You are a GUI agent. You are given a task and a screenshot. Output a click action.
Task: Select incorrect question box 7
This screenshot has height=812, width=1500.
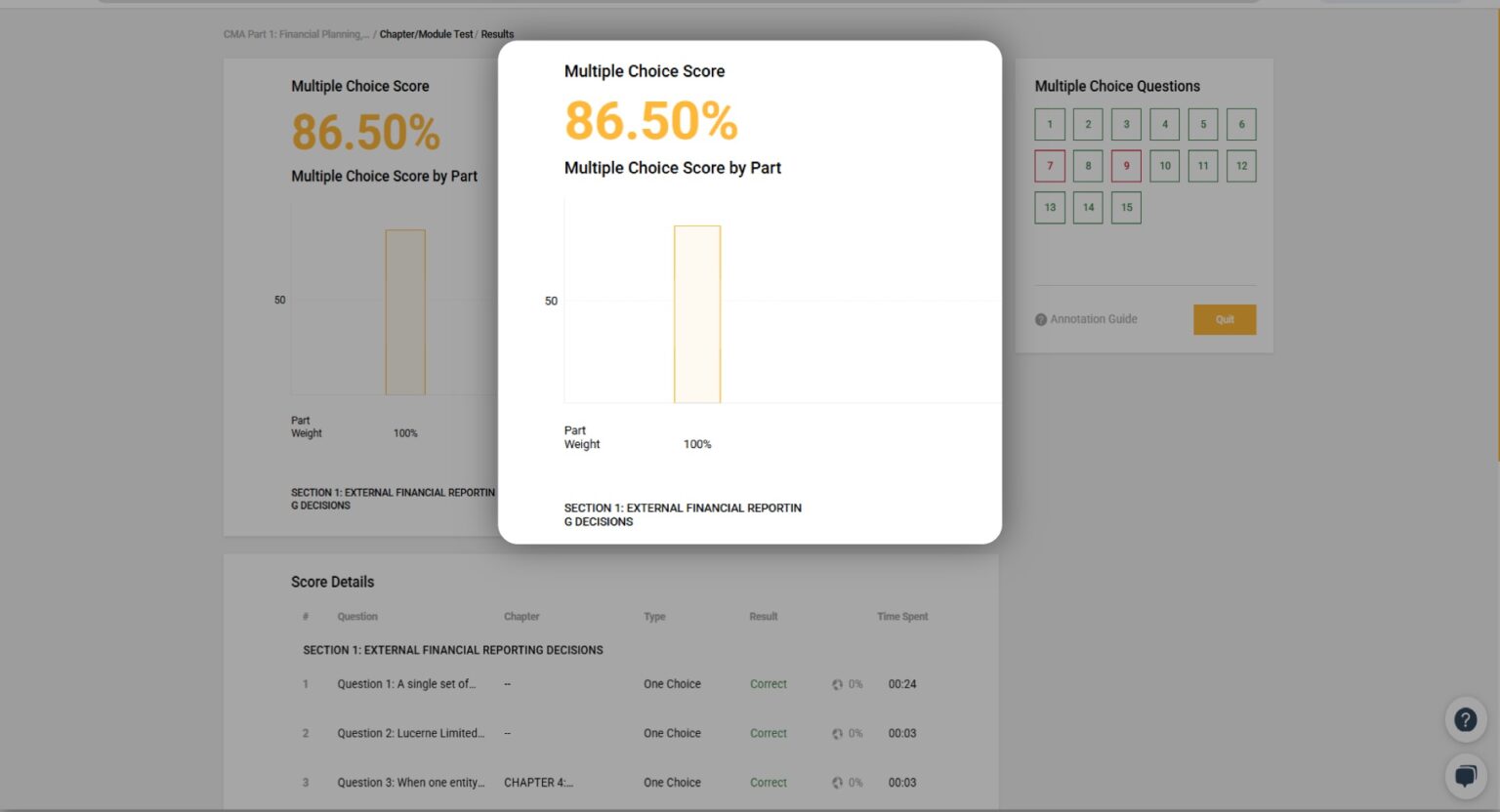[1050, 166]
